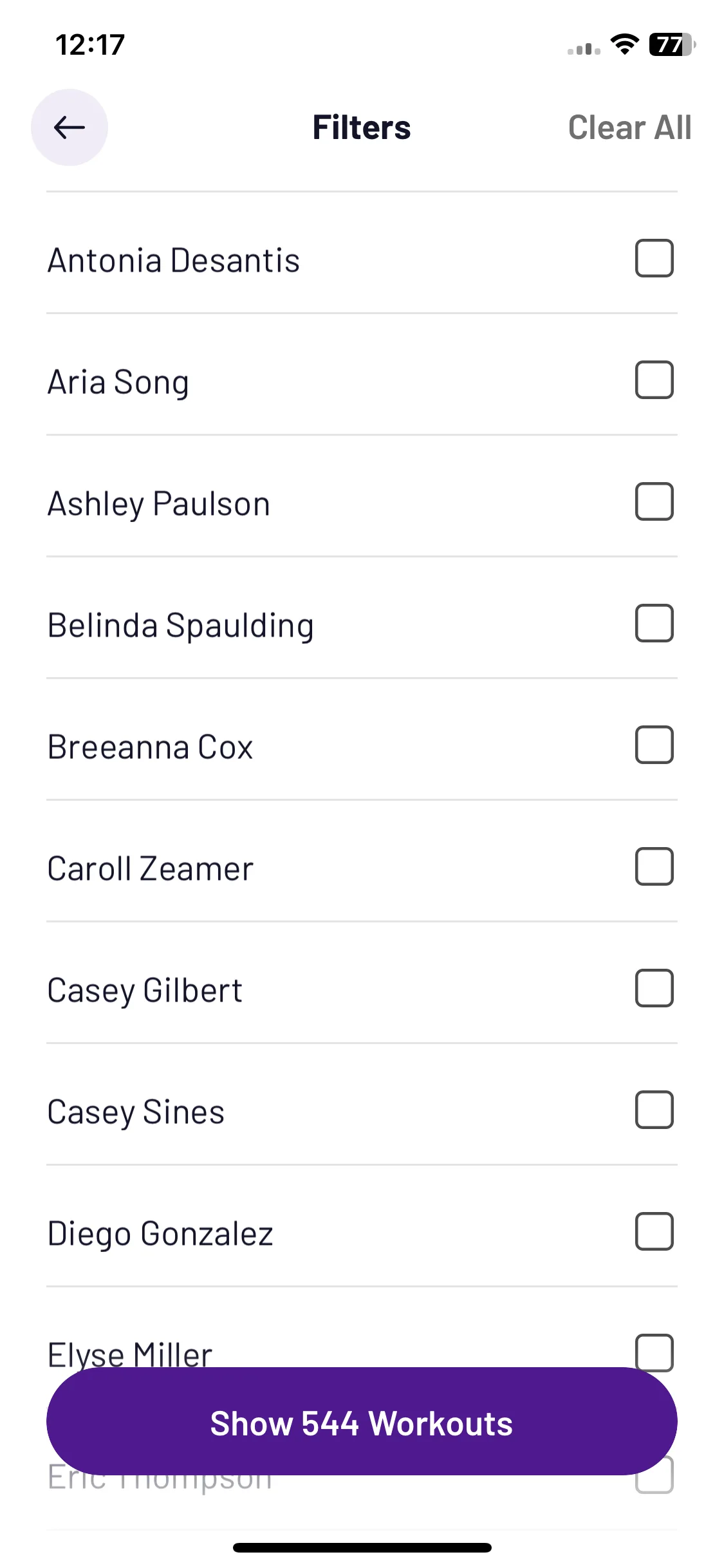Screen dimensions: 724x1568
Task: Tick the Casey Sines checkbox
Action: click(x=654, y=1110)
